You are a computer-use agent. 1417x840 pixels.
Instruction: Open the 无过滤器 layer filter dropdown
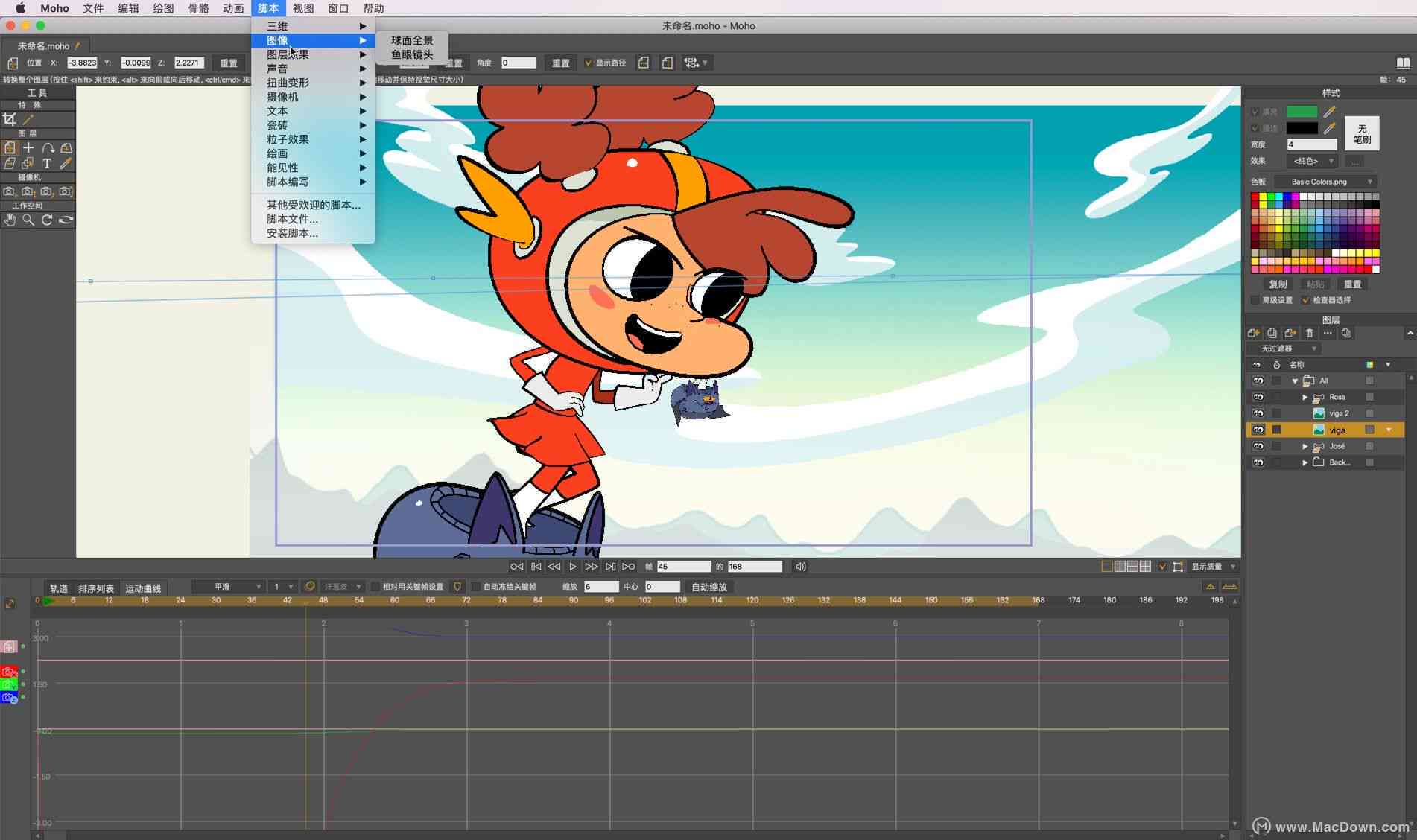[1284, 349]
